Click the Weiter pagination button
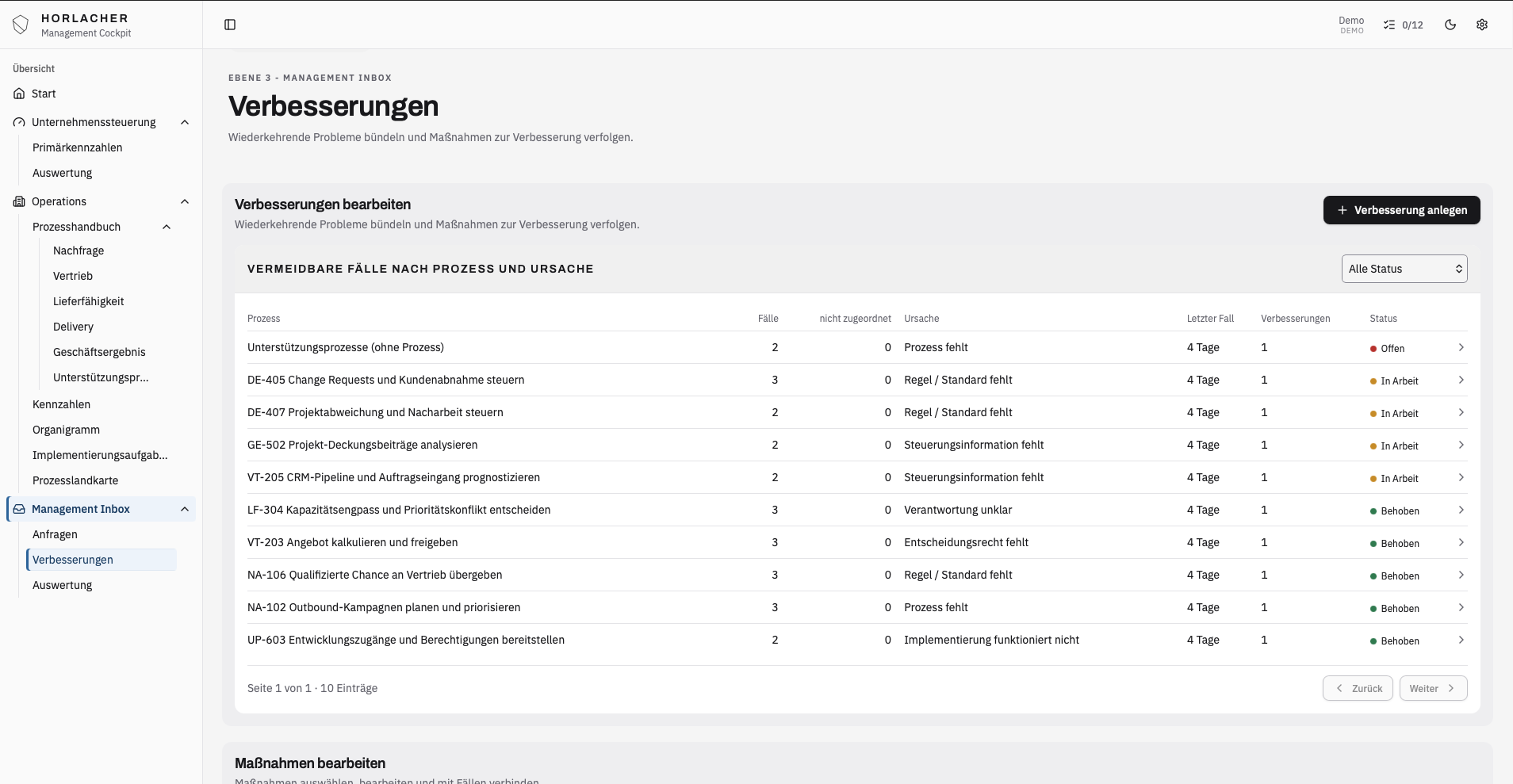Screen dimensions: 1513x784 point(1433,688)
